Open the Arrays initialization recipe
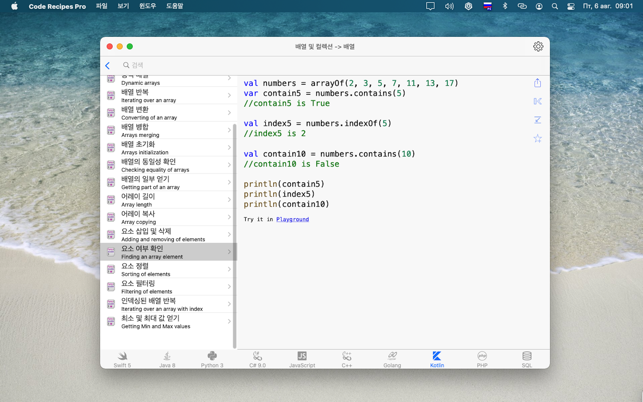This screenshot has height=402, width=643. click(x=168, y=148)
